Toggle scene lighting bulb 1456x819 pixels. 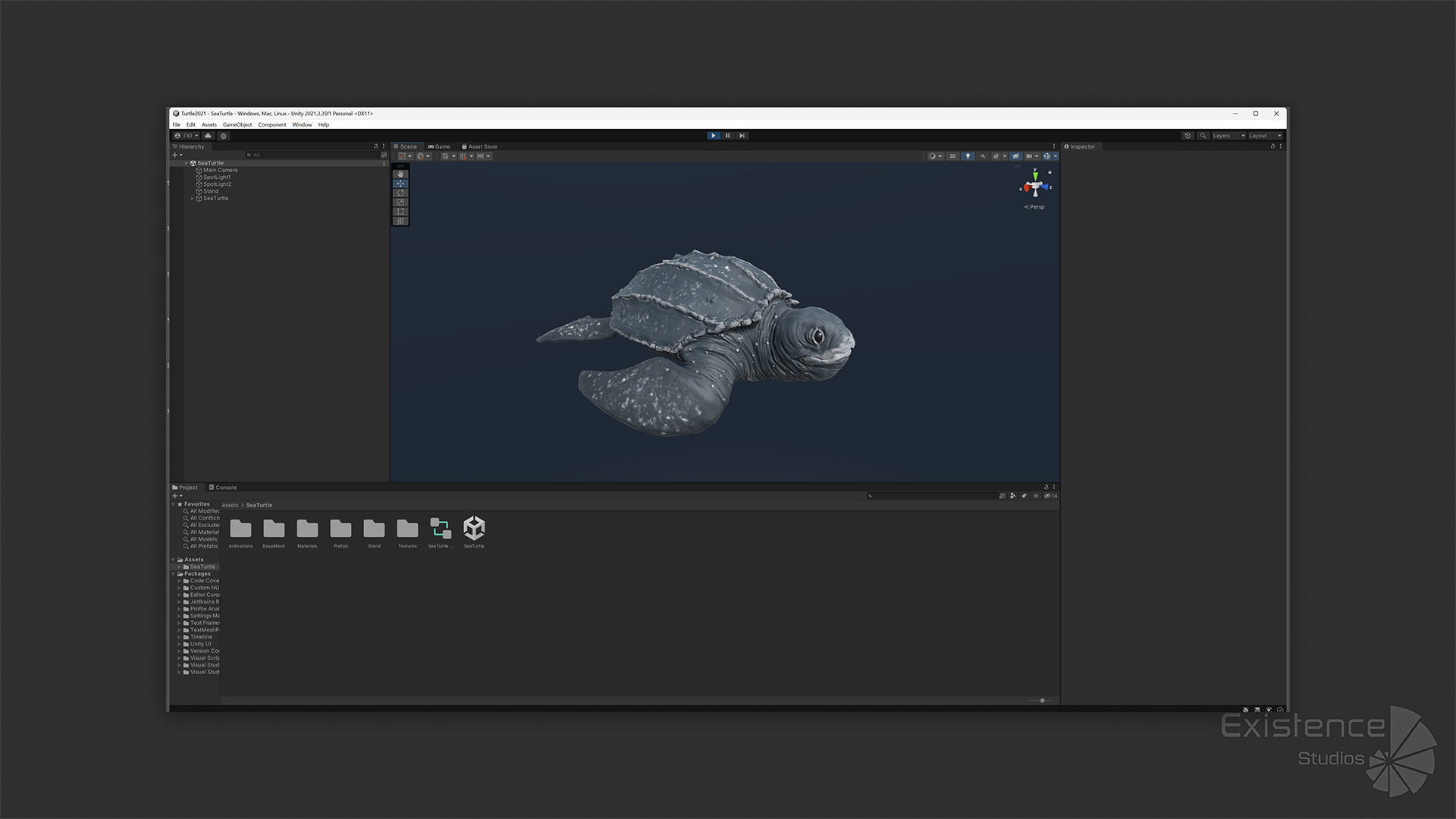(x=968, y=156)
